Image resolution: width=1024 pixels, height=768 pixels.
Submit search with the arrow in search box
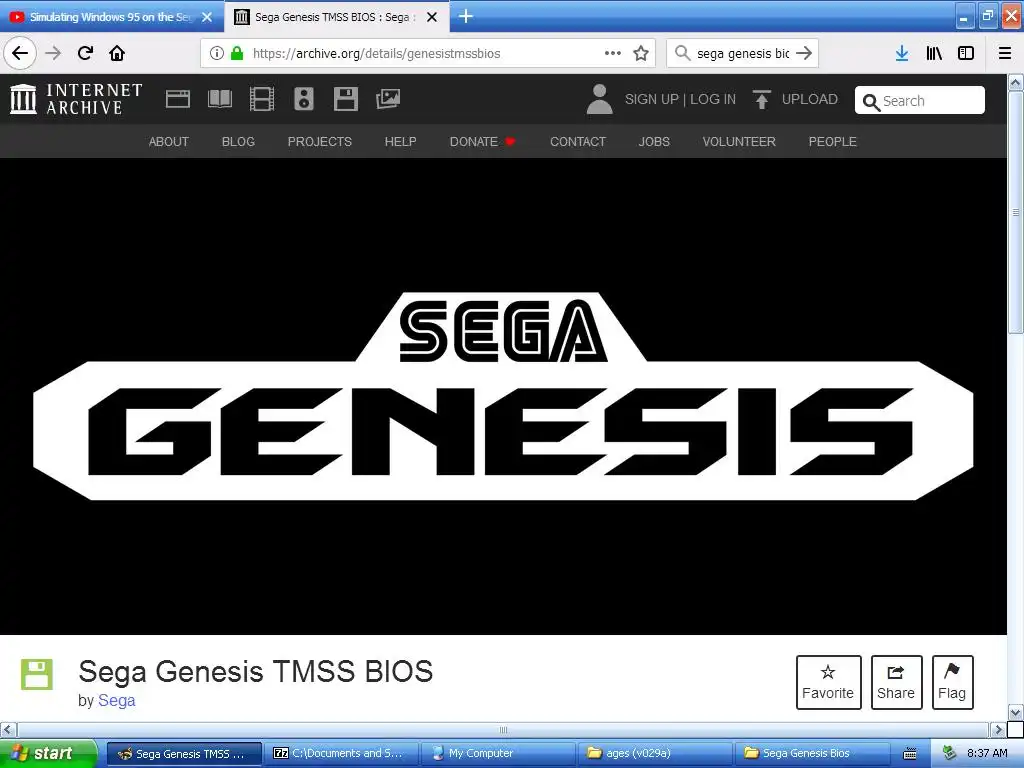[x=805, y=53]
